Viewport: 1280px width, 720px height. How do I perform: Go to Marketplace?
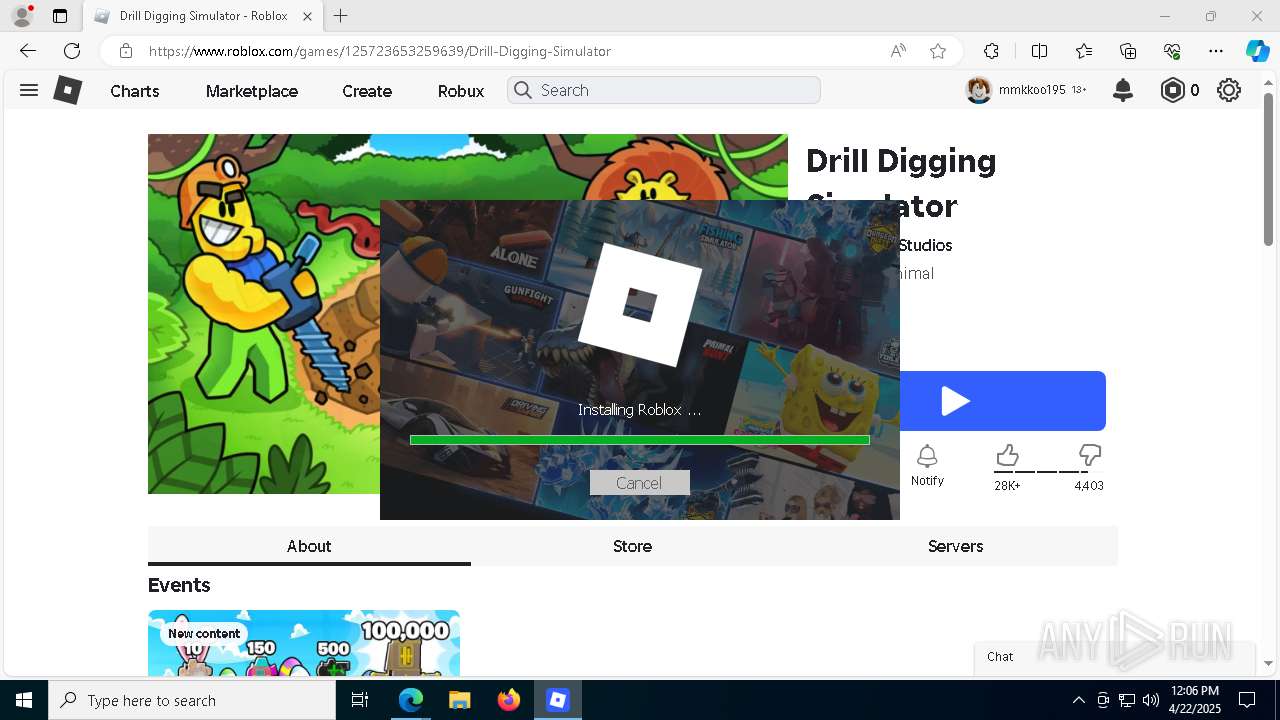pyautogui.click(x=252, y=91)
